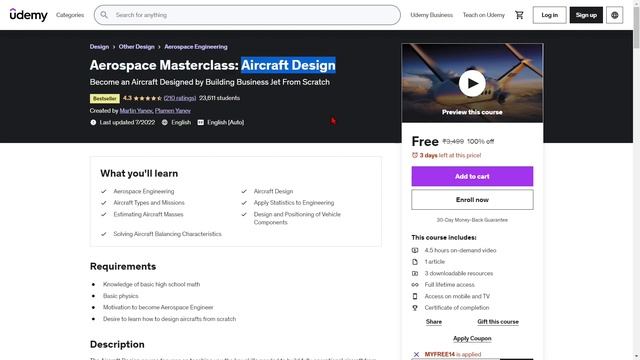This screenshot has height=360, width=640.
Task: Open the 210 ratings link
Action: [x=180, y=98]
